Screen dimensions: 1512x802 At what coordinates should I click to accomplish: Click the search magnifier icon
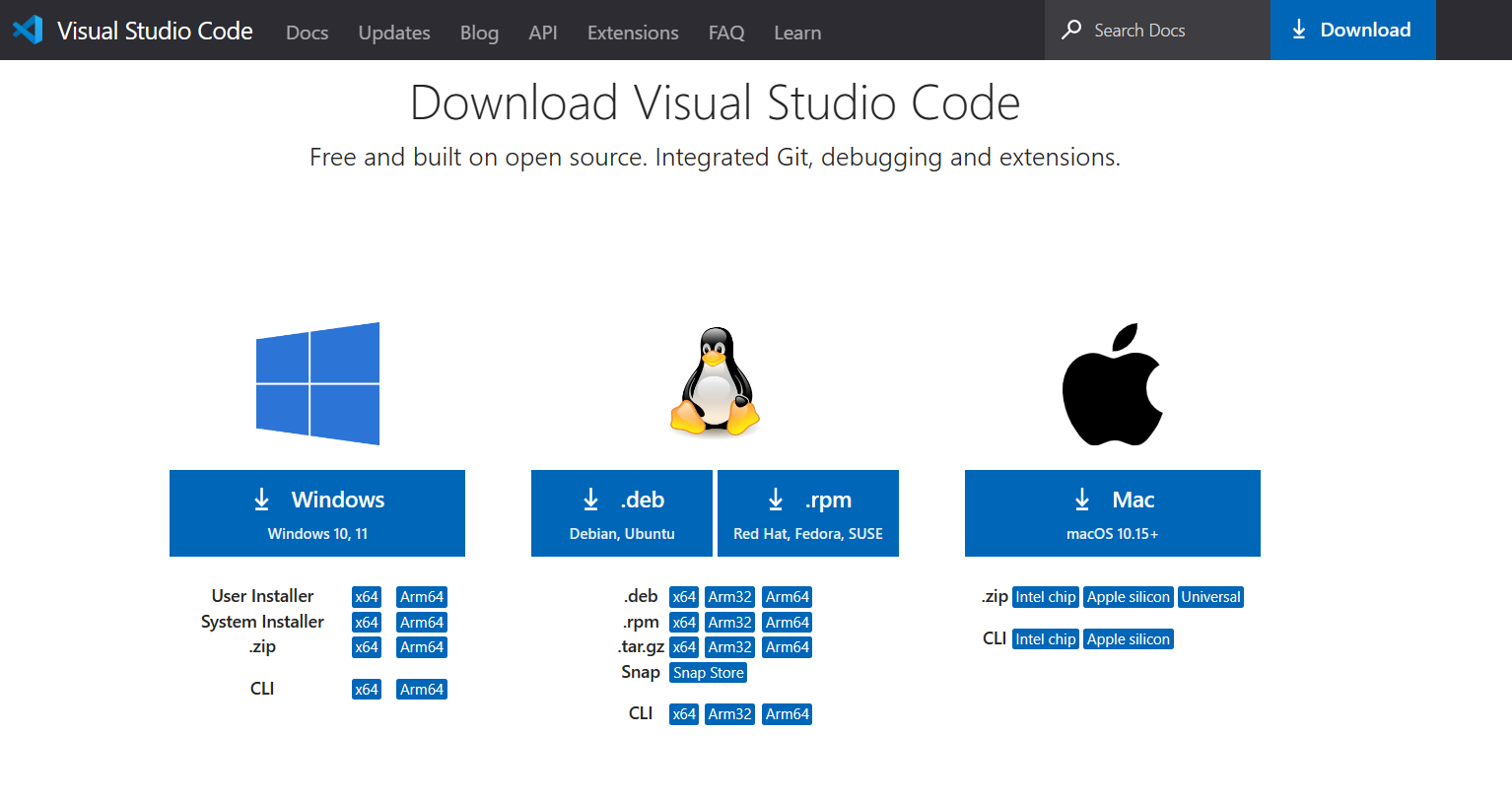pyautogui.click(x=1071, y=30)
